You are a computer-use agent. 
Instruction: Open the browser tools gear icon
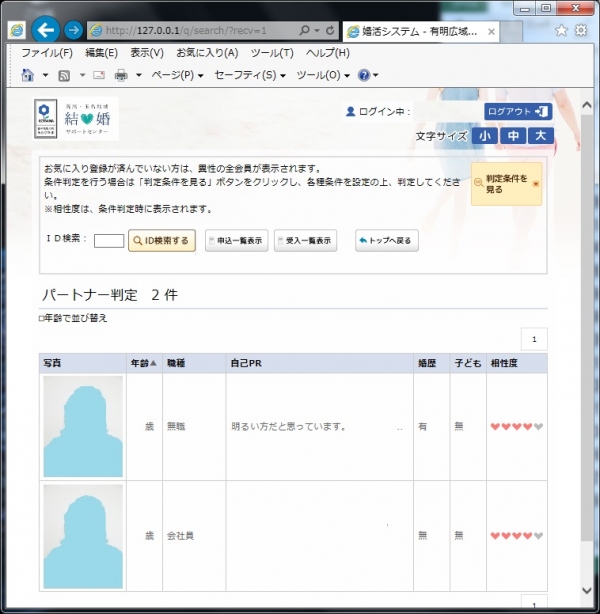point(581,30)
